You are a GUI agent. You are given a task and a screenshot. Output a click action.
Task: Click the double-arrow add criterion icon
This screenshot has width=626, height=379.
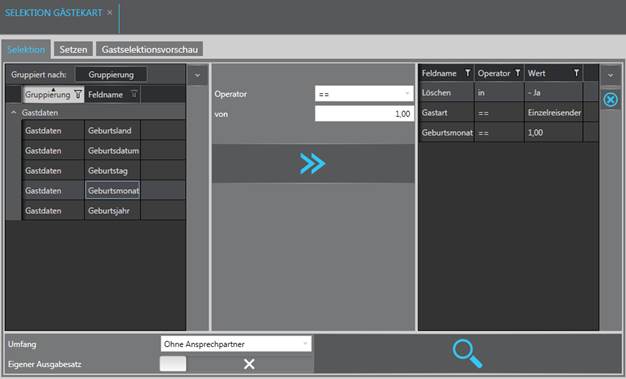(x=313, y=163)
